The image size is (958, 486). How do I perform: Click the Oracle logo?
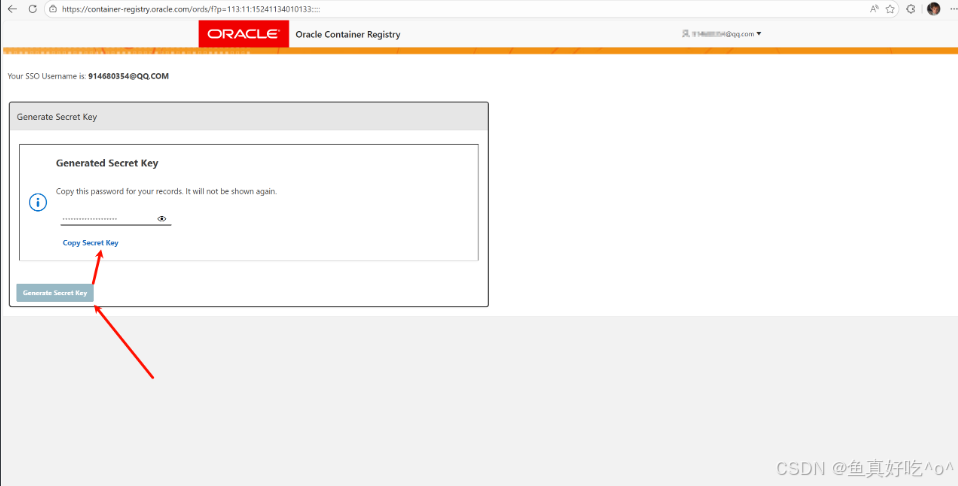coord(244,34)
